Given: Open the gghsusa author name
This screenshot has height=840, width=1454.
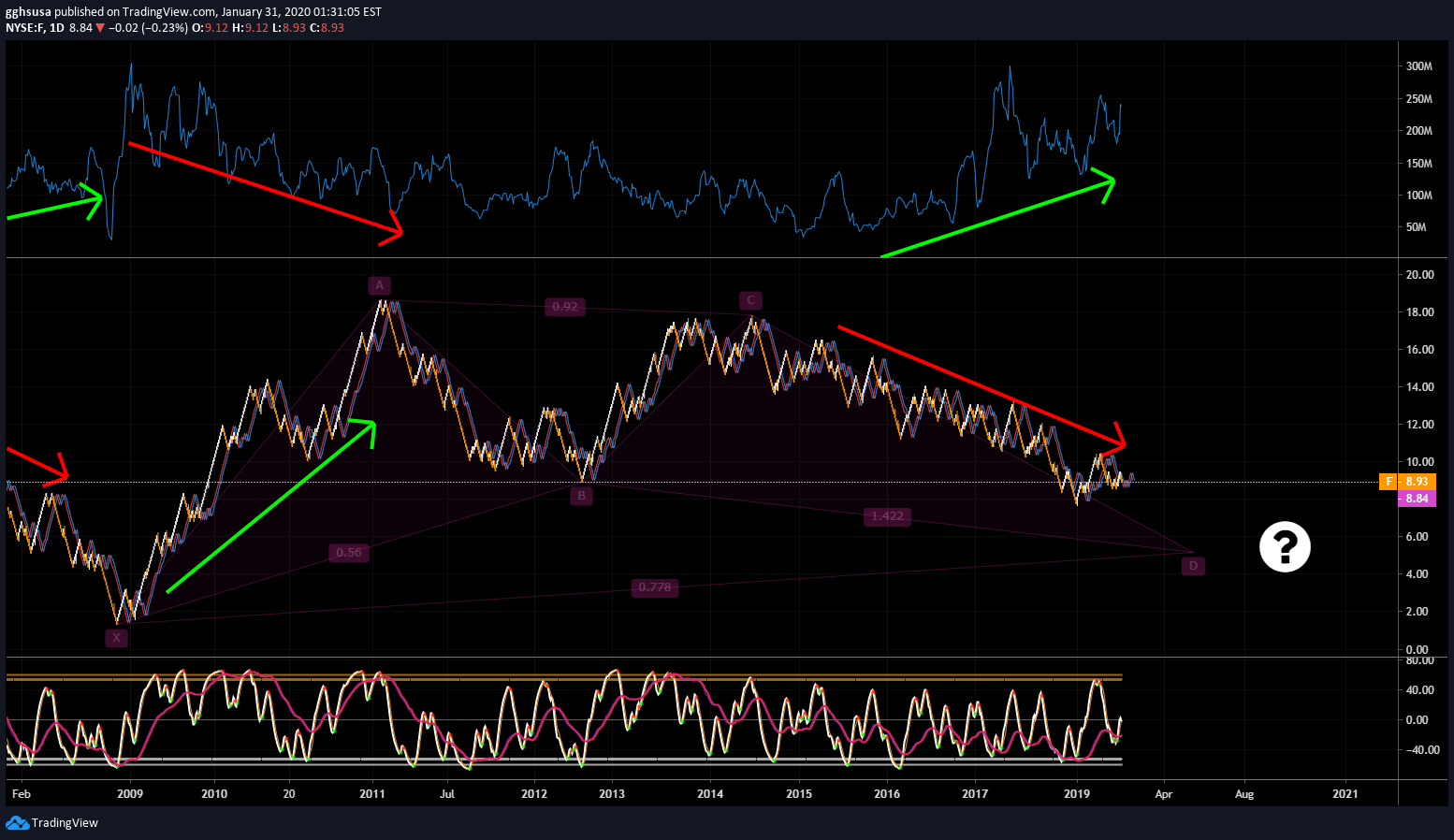Looking at the screenshot, I should pos(27,12).
